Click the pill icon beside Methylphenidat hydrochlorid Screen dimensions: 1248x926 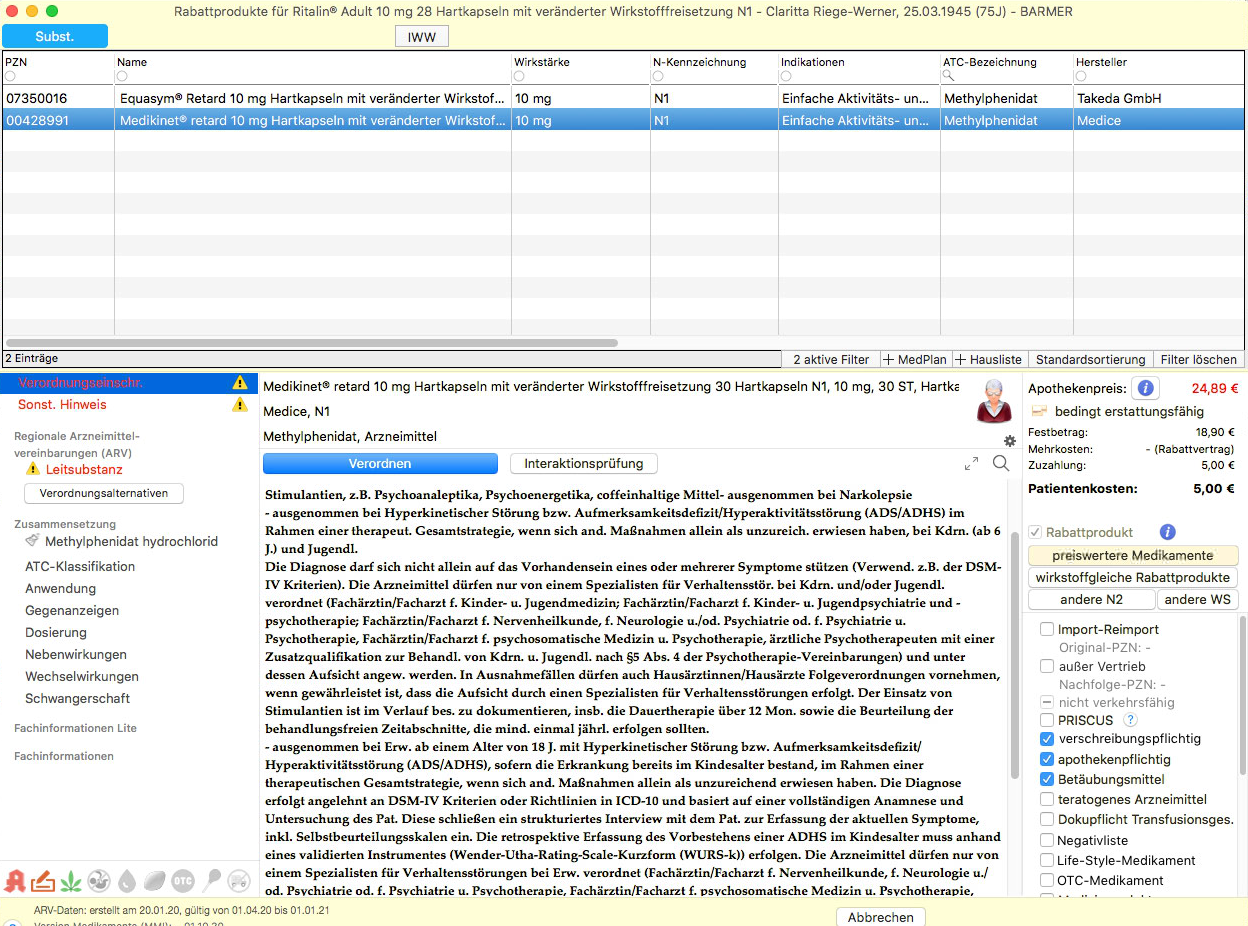point(33,541)
